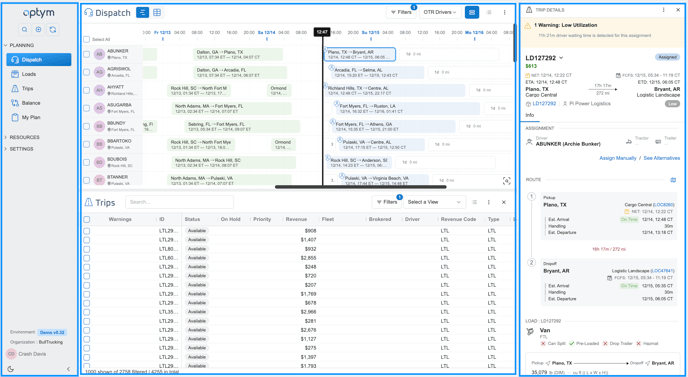The image size is (688, 377).
Task: Open the Dispatch Filters button
Action: [401, 12]
